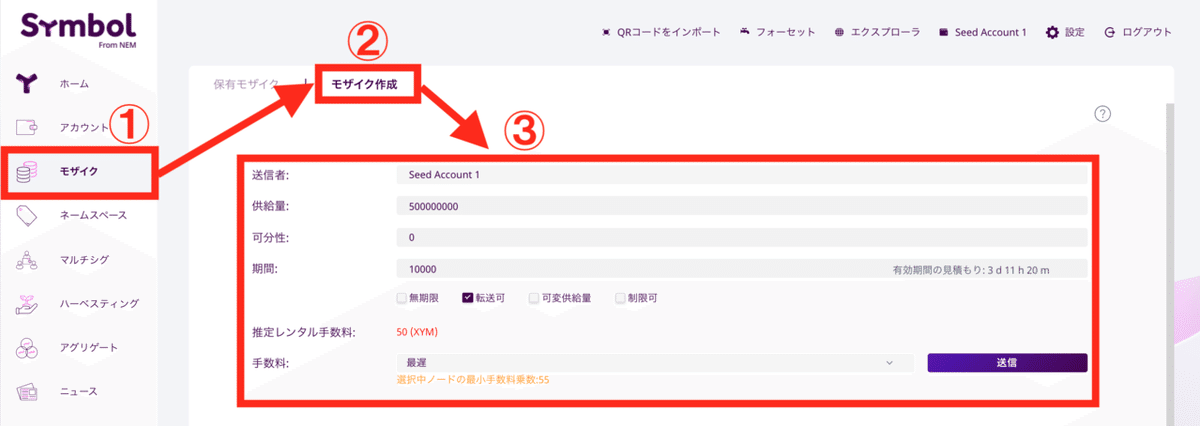Click the logout arrow icon
The height and width of the screenshot is (426, 1200).
click(1109, 32)
